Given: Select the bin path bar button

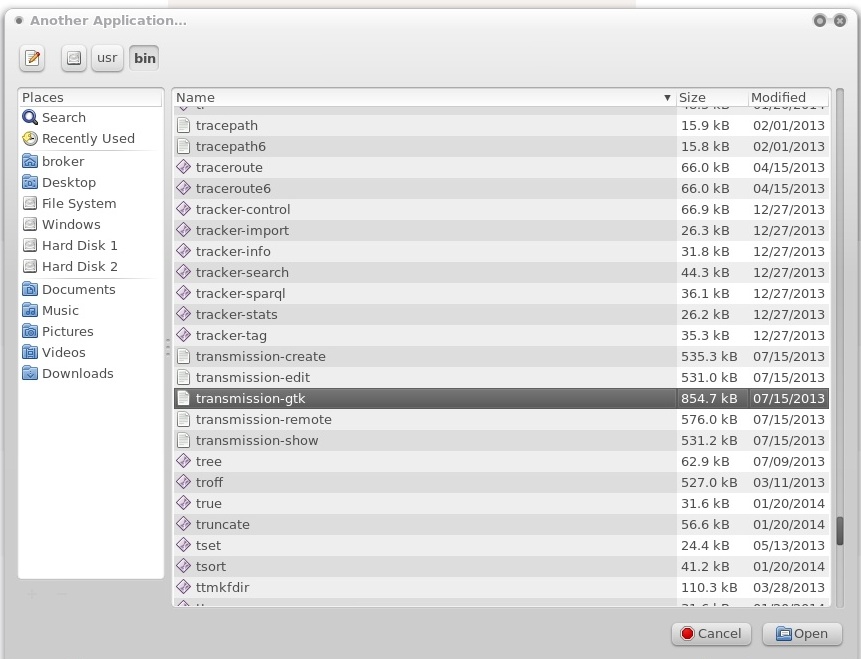Looking at the screenshot, I should click(x=145, y=58).
